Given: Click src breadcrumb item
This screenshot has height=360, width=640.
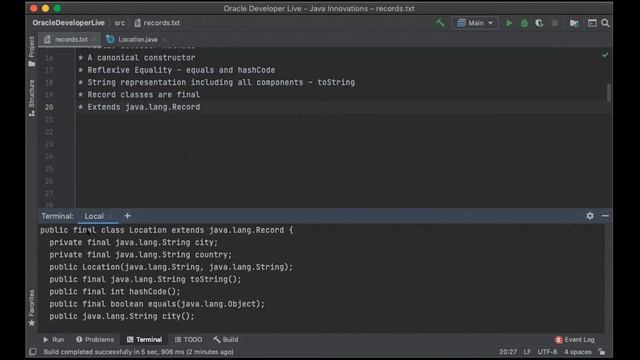Looking at the screenshot, I should tap(120, 23).
